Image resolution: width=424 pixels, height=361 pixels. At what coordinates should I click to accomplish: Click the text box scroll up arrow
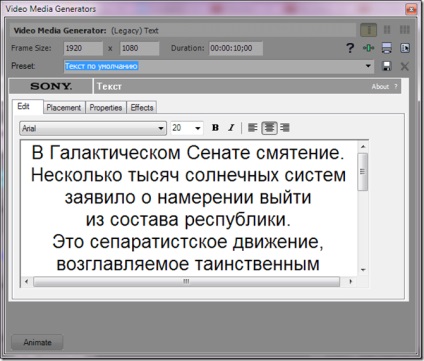point(363,147)
